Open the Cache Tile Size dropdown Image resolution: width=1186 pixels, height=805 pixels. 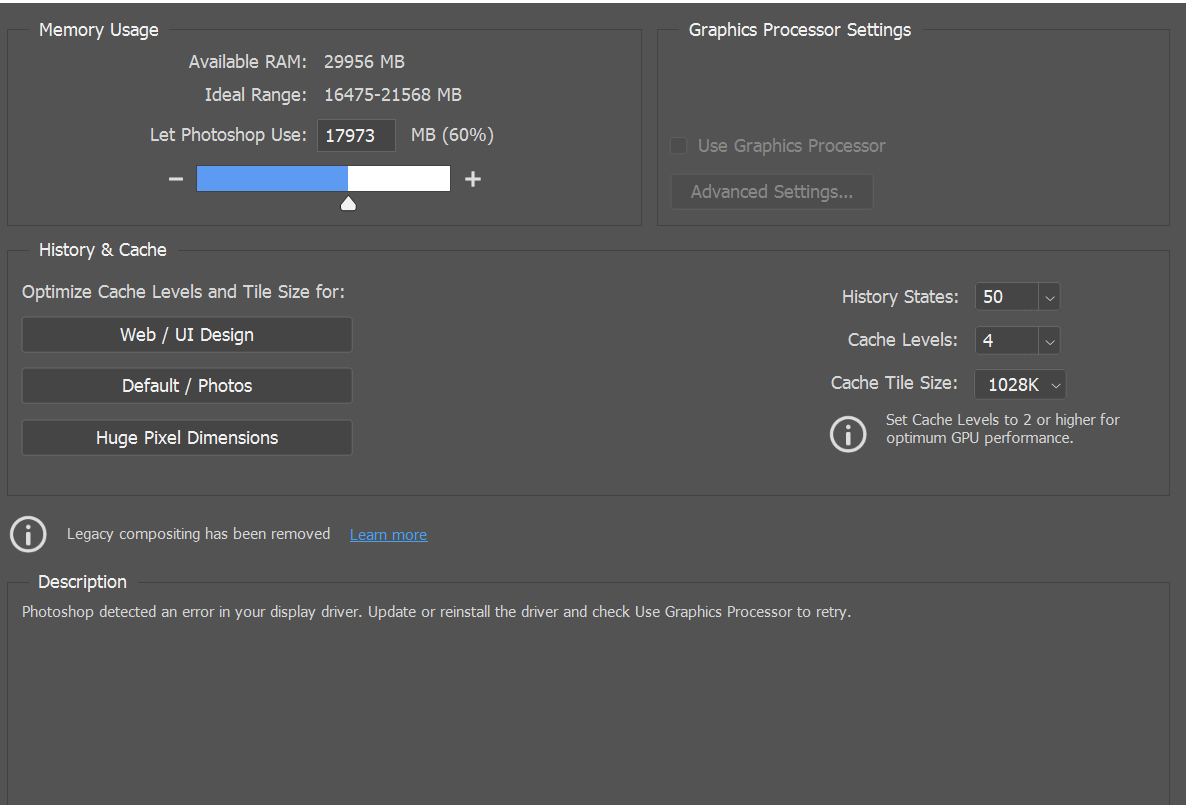1056,384
